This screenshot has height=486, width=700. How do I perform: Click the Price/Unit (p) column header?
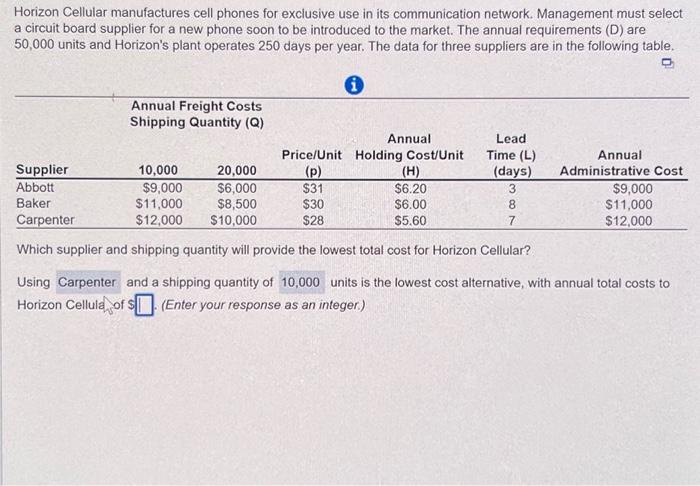[x=312, y=163]
